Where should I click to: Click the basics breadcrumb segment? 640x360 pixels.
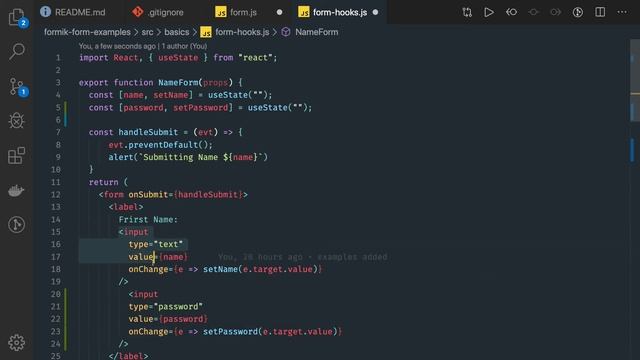tap(176, 32)
